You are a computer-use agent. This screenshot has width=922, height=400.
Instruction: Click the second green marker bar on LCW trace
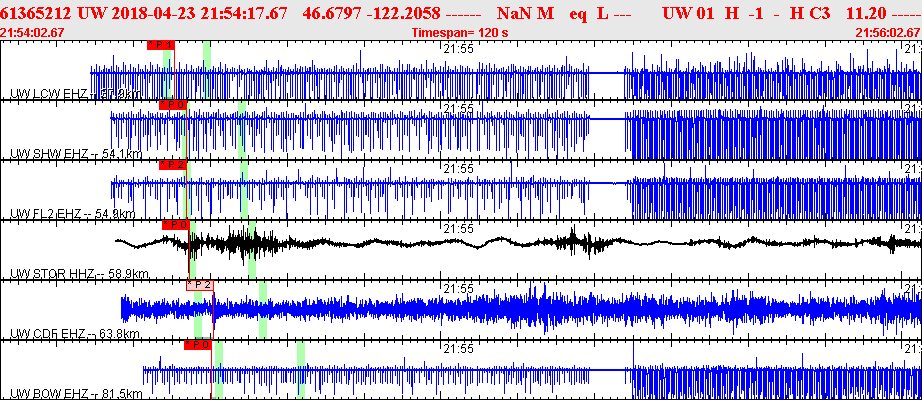tap(207, 70)
